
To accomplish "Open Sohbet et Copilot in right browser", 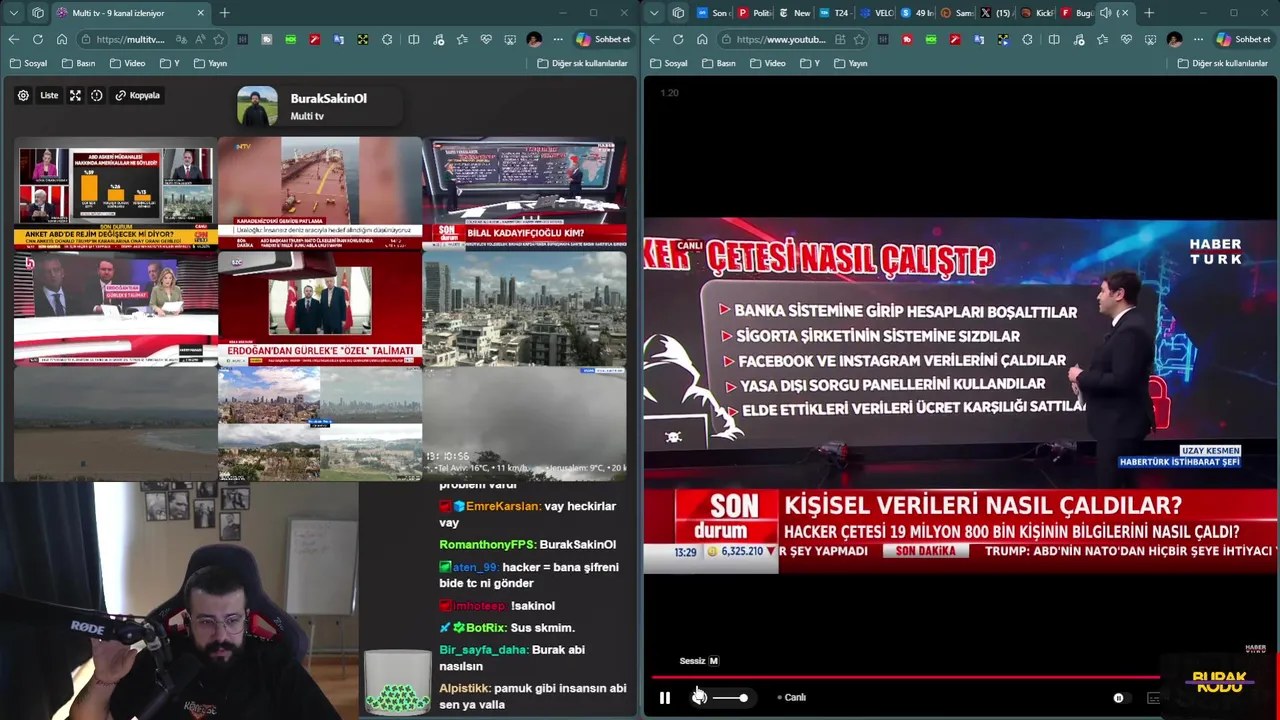I will pyautogui.click(x=1243, y=39).
